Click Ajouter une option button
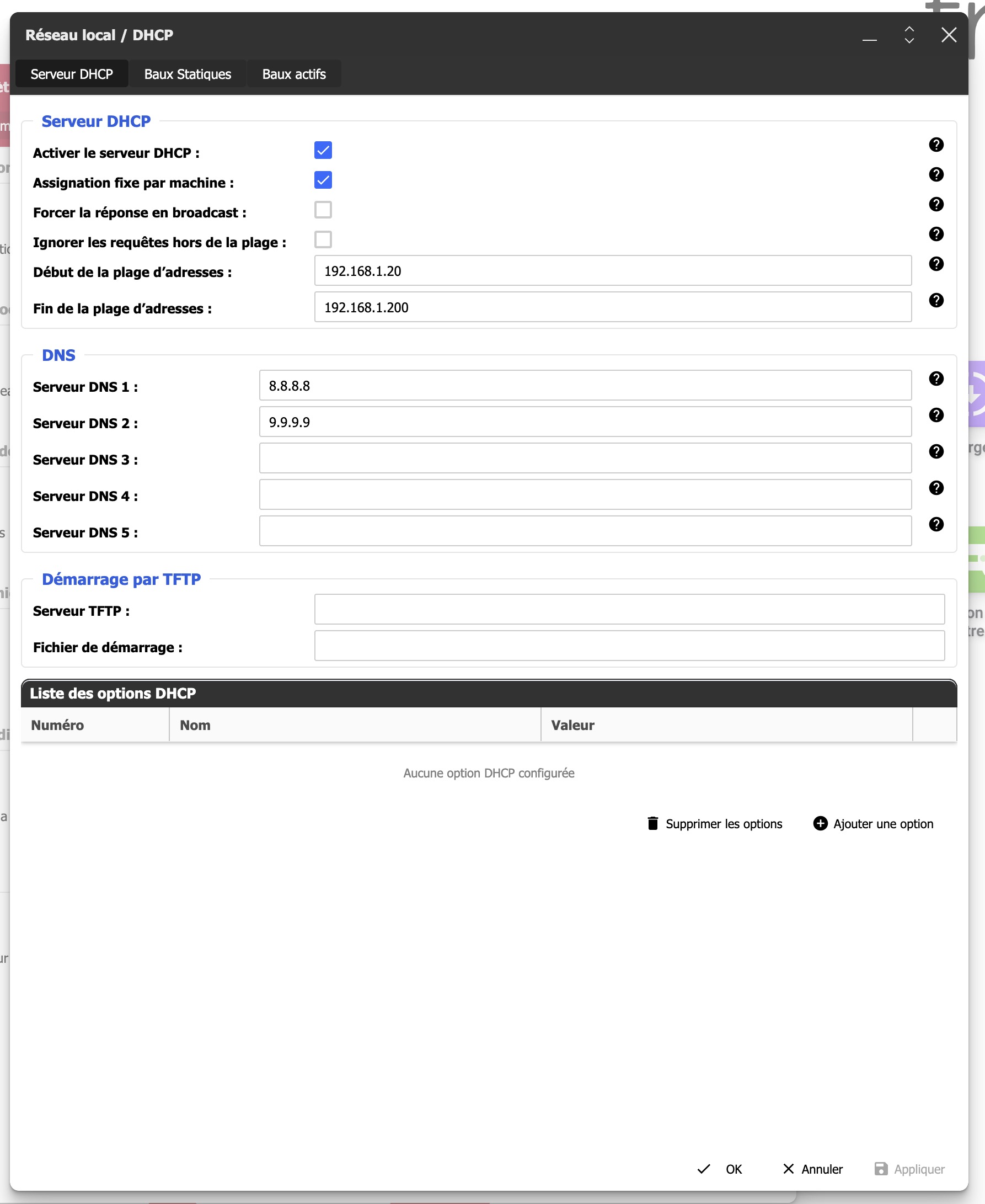This screenshot has height=1204, width=985. pos(873,824)
